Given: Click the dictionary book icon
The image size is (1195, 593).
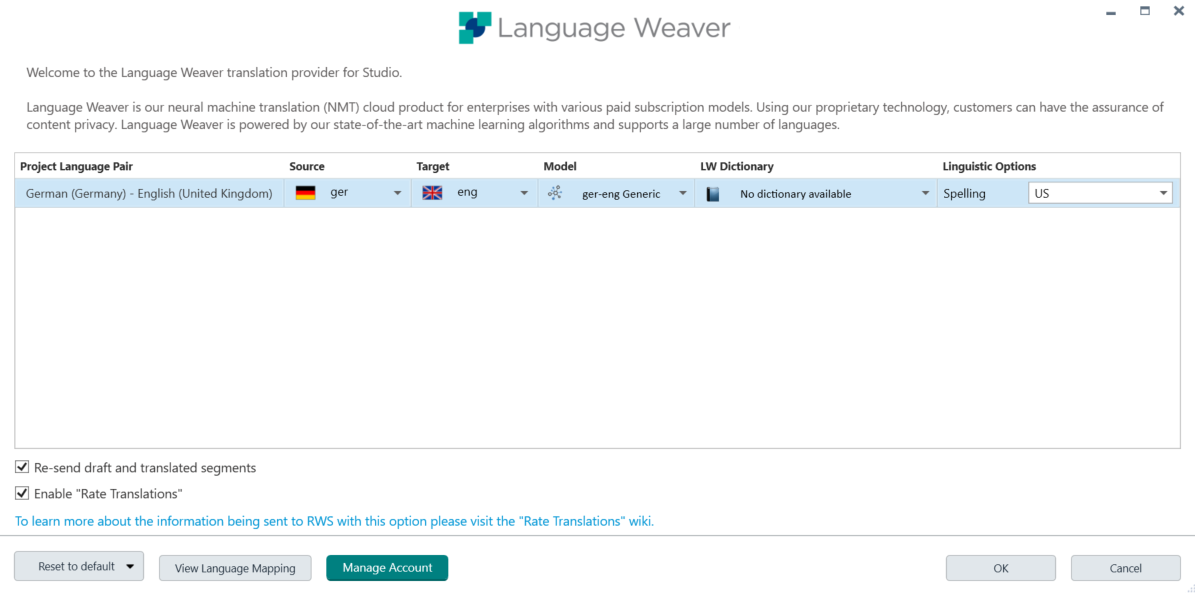Looking at the screenshot, I should [713, 194].
